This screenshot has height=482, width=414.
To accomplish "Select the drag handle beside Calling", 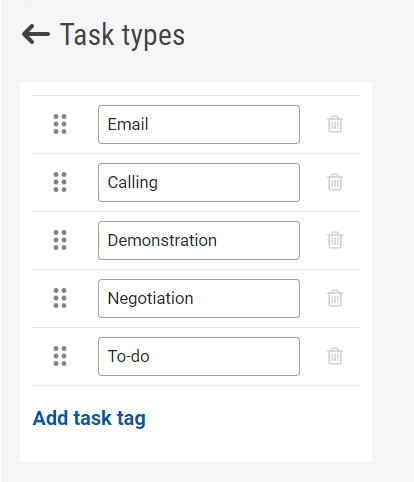I will [60, 182].
